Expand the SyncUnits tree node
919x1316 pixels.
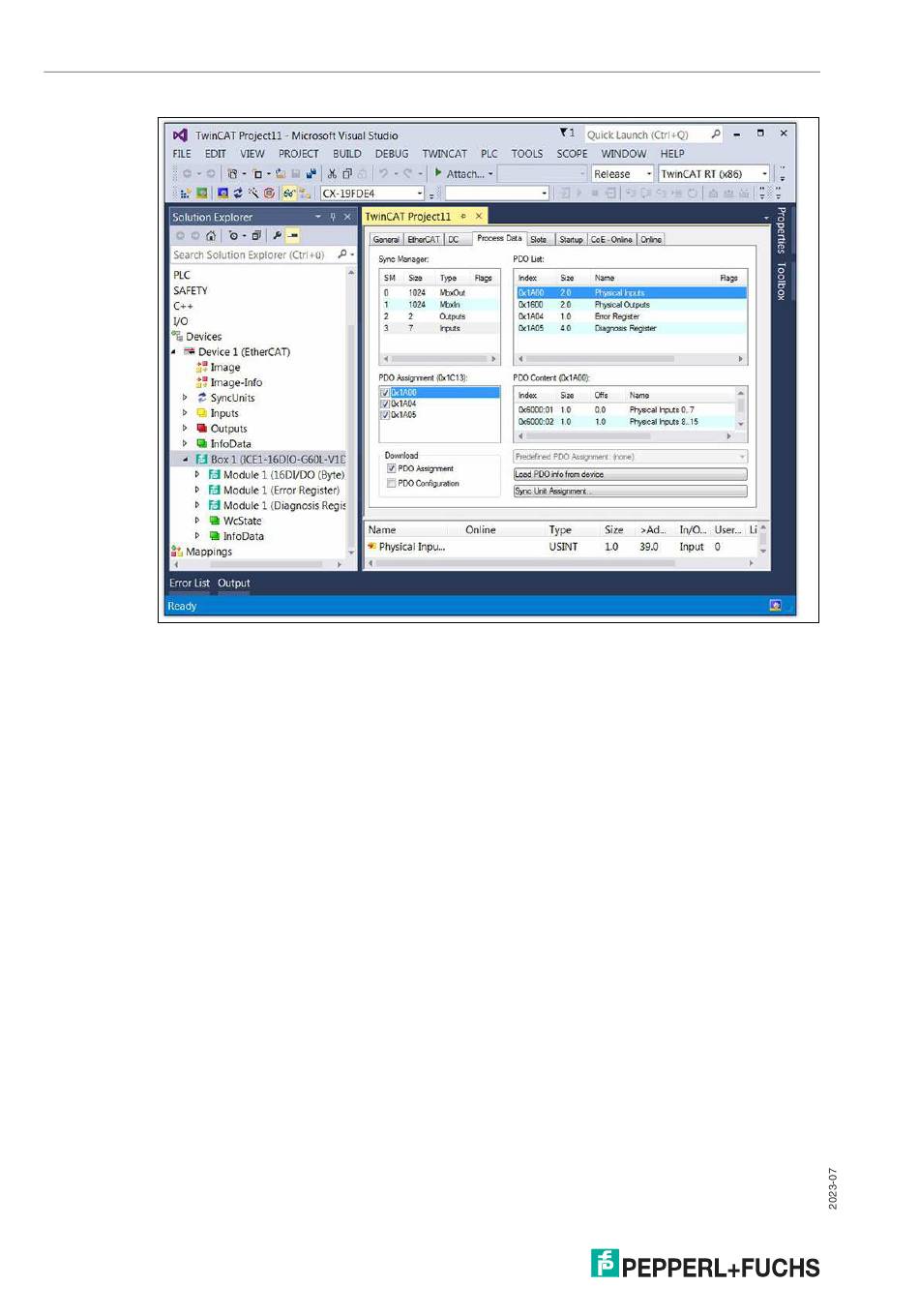click(x=186, y=398)
